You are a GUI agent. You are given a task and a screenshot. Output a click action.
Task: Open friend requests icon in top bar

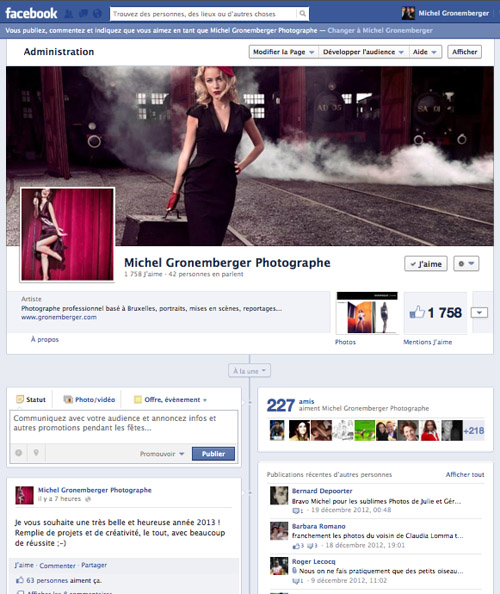point(69,14)
